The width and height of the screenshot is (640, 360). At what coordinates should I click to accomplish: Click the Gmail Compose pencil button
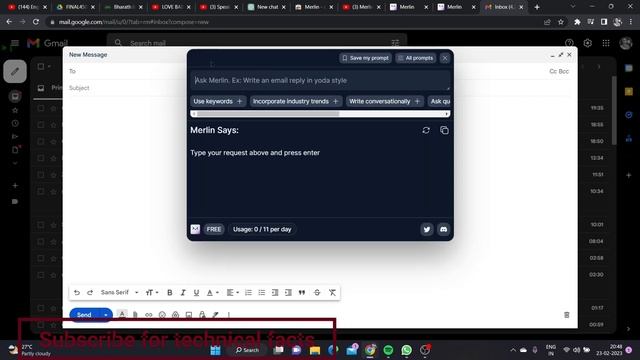15,71
